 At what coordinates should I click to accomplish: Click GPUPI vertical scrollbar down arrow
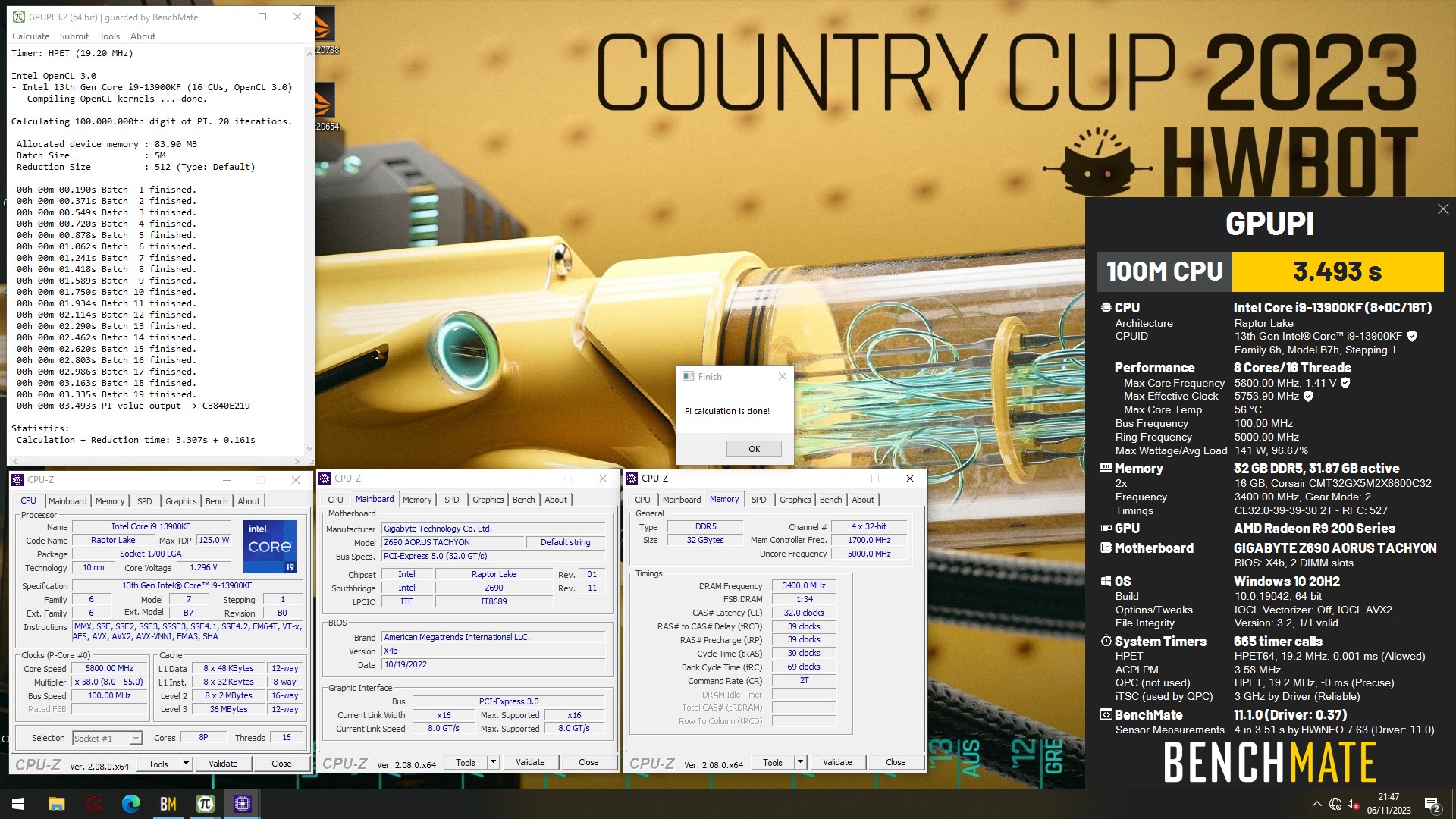(x=309, y=449)
